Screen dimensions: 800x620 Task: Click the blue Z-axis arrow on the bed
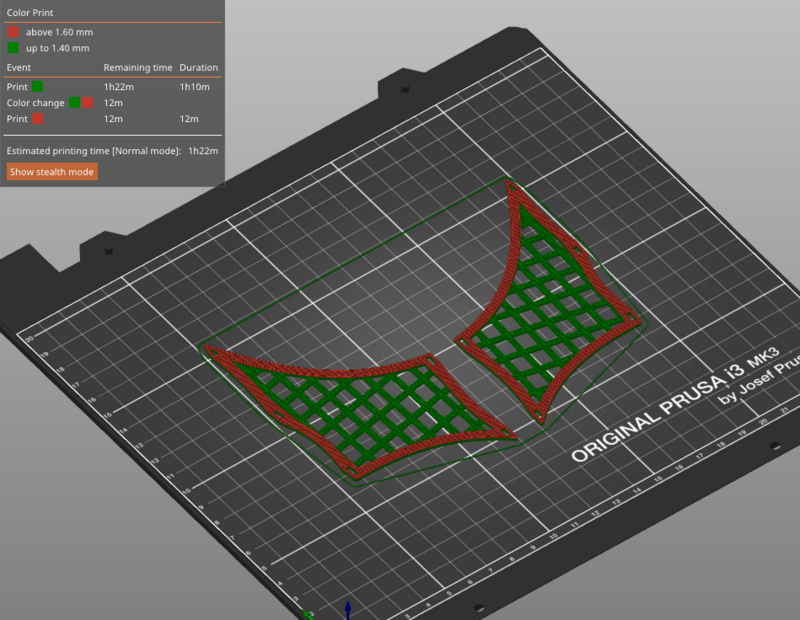click(348, 608)
